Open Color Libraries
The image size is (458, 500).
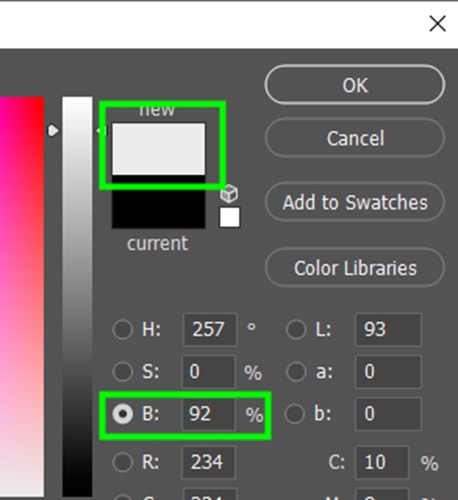(355, 268)
